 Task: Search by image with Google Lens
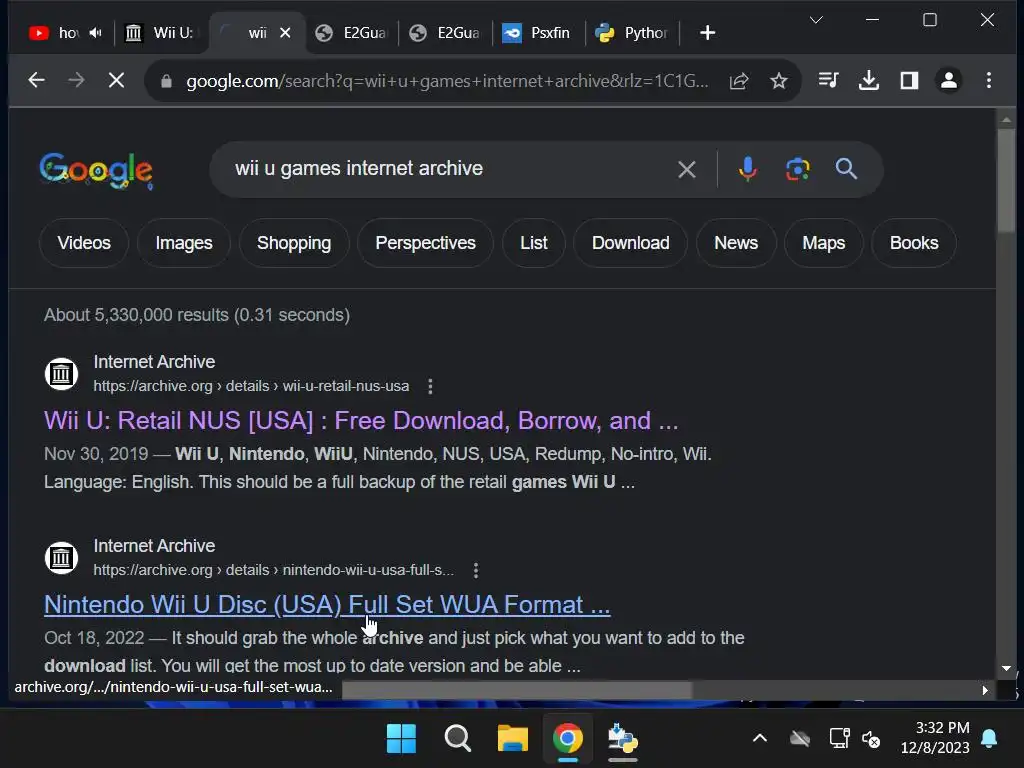coord(797,169)
